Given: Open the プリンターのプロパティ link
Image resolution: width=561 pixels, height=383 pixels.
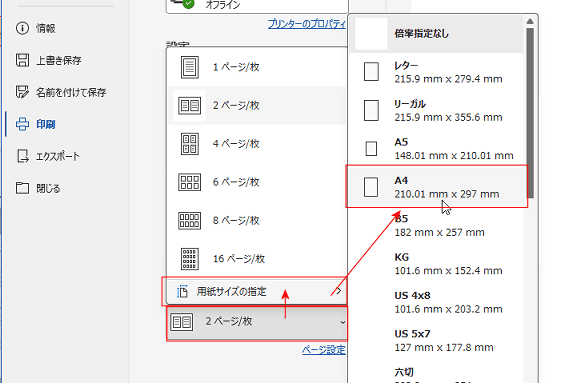Looking at the screenshot, I should pyautogui.click(x=307, y=24).
